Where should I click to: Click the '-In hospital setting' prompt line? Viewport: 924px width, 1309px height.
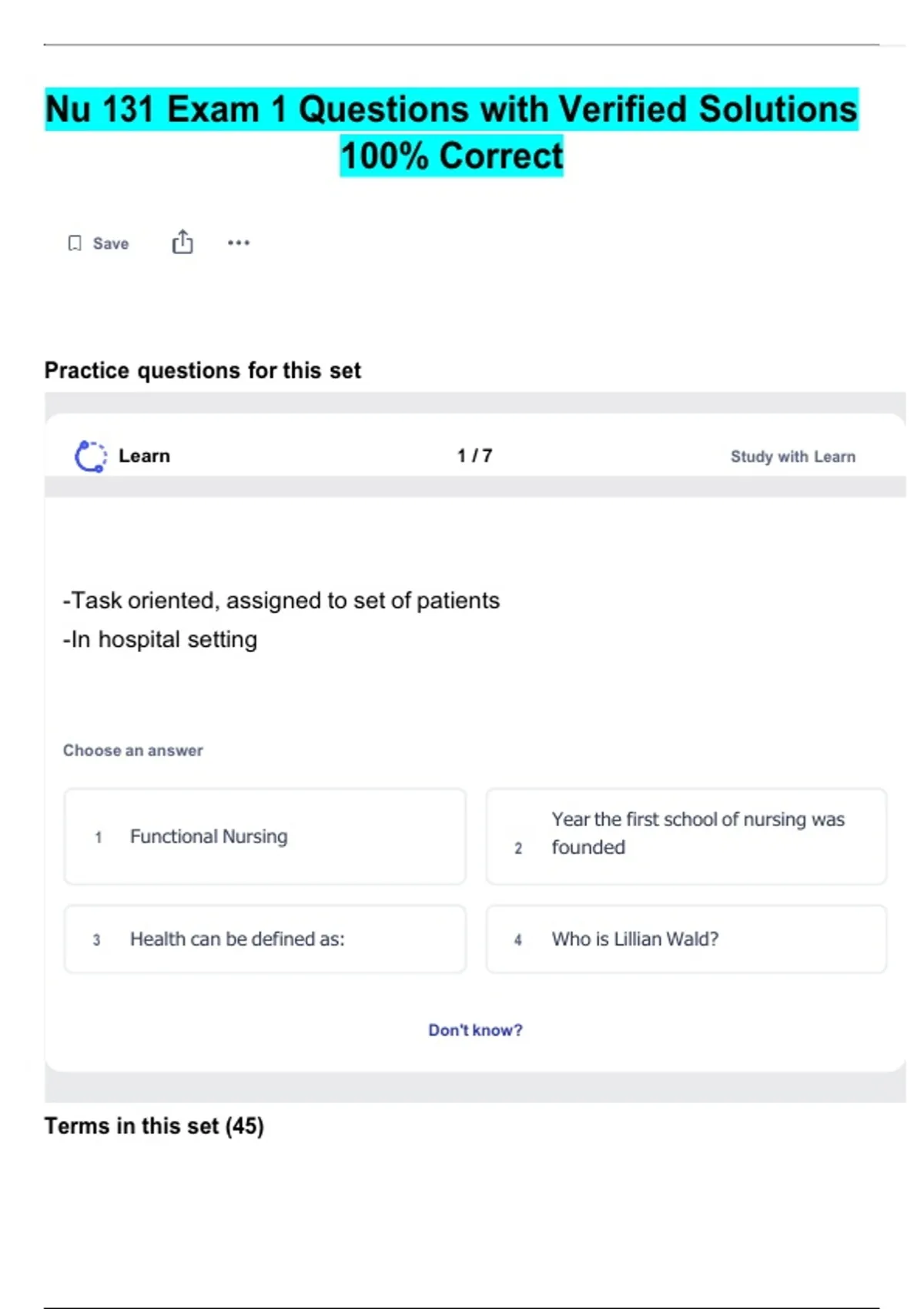coord(160,639)
